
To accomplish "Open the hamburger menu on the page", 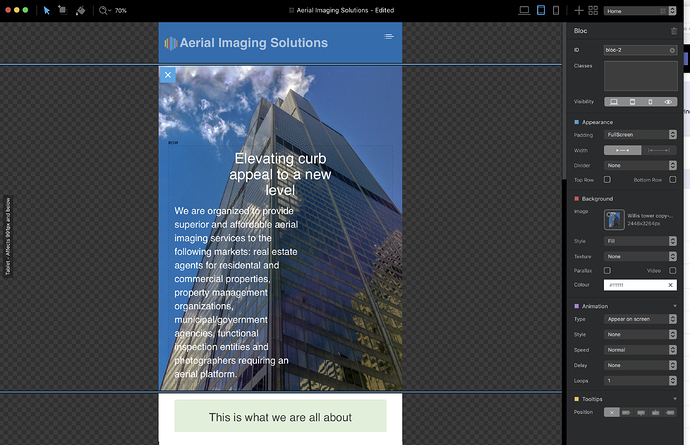I will click(389, 37).
